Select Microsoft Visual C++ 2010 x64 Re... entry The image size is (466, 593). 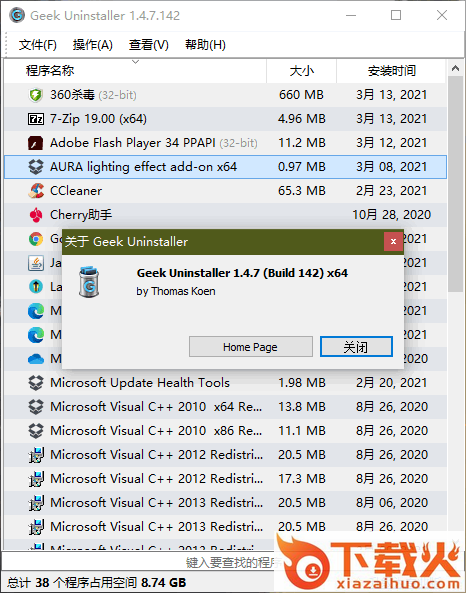pos(156,407)
